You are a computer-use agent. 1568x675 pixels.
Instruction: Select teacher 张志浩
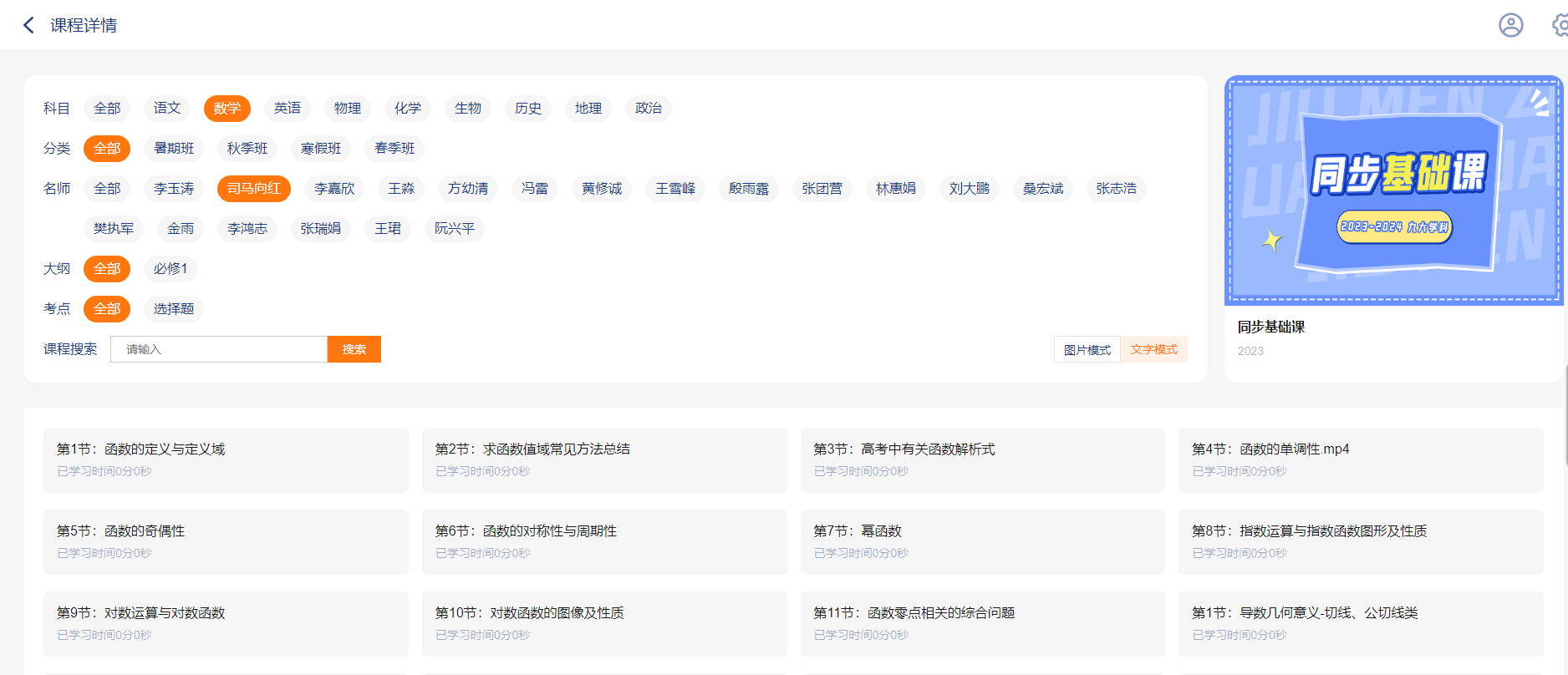click(1117, 188)
